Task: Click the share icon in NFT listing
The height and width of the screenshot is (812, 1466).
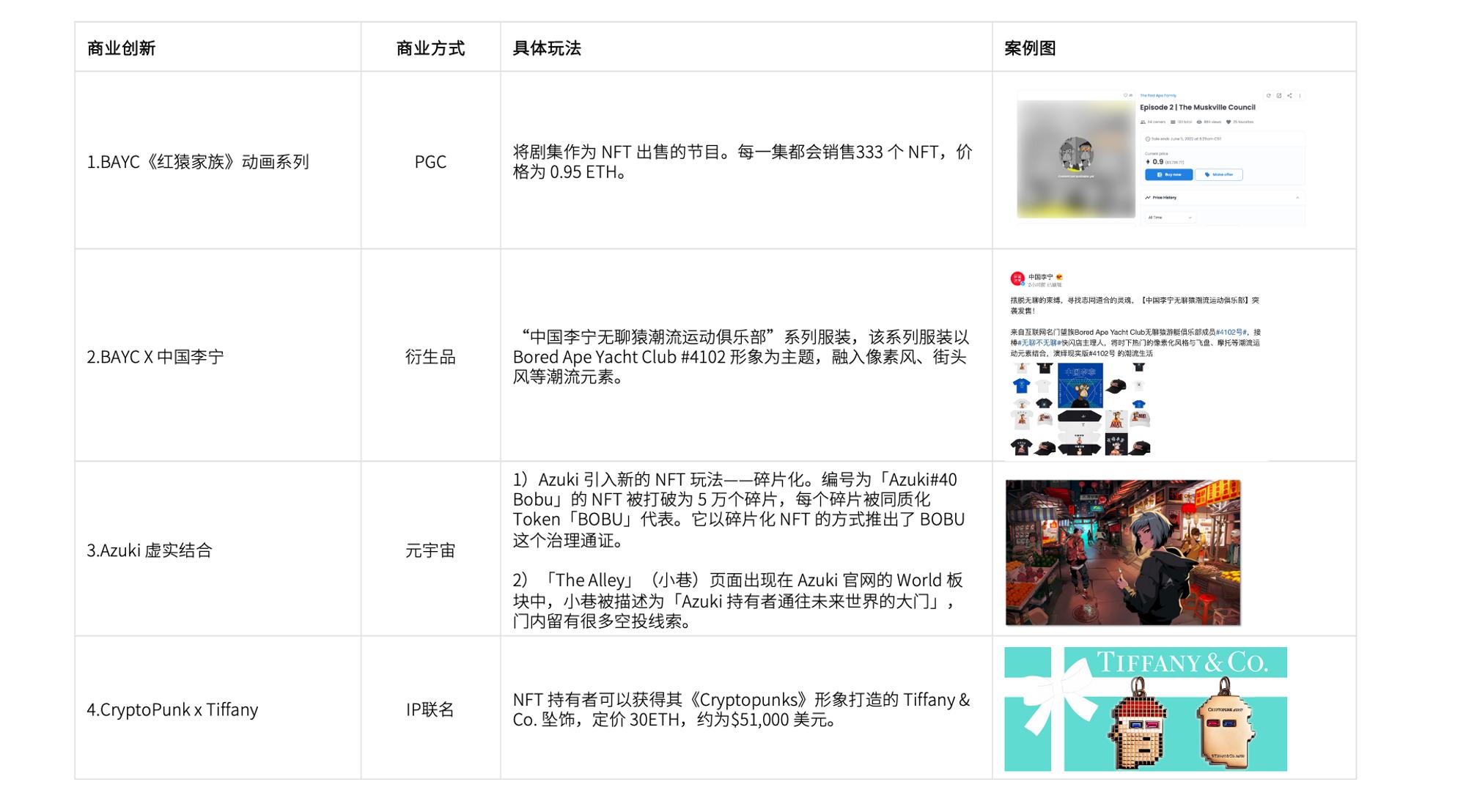Action: coord(1289,95)
